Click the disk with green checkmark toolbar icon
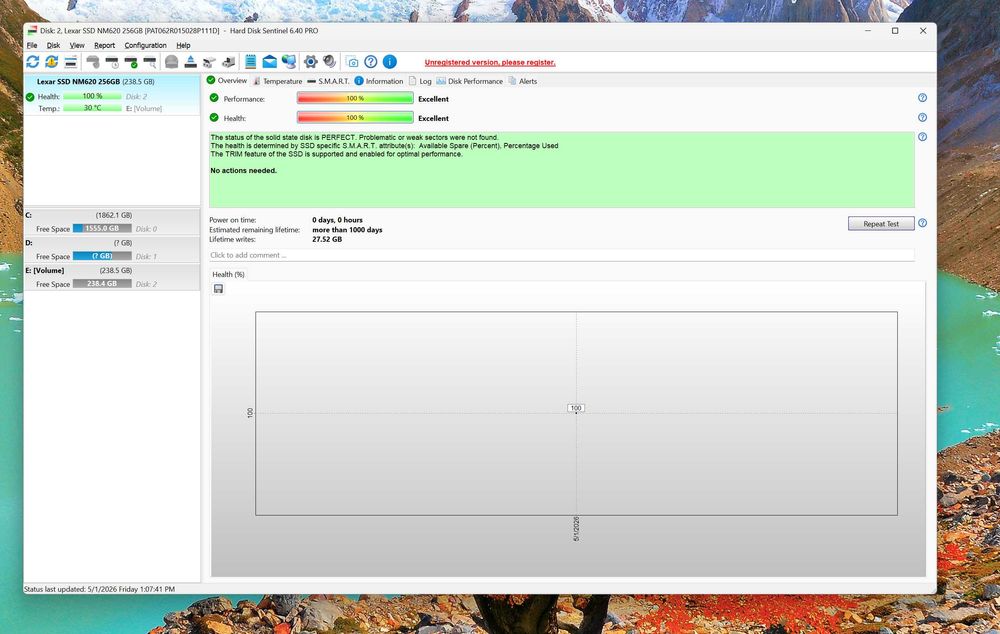 (x=131, y=62)
